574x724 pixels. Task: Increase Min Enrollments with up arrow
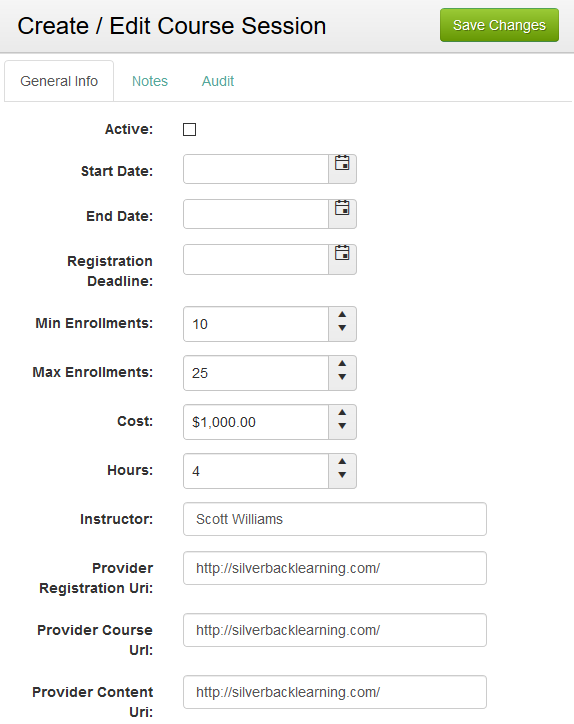342,315
